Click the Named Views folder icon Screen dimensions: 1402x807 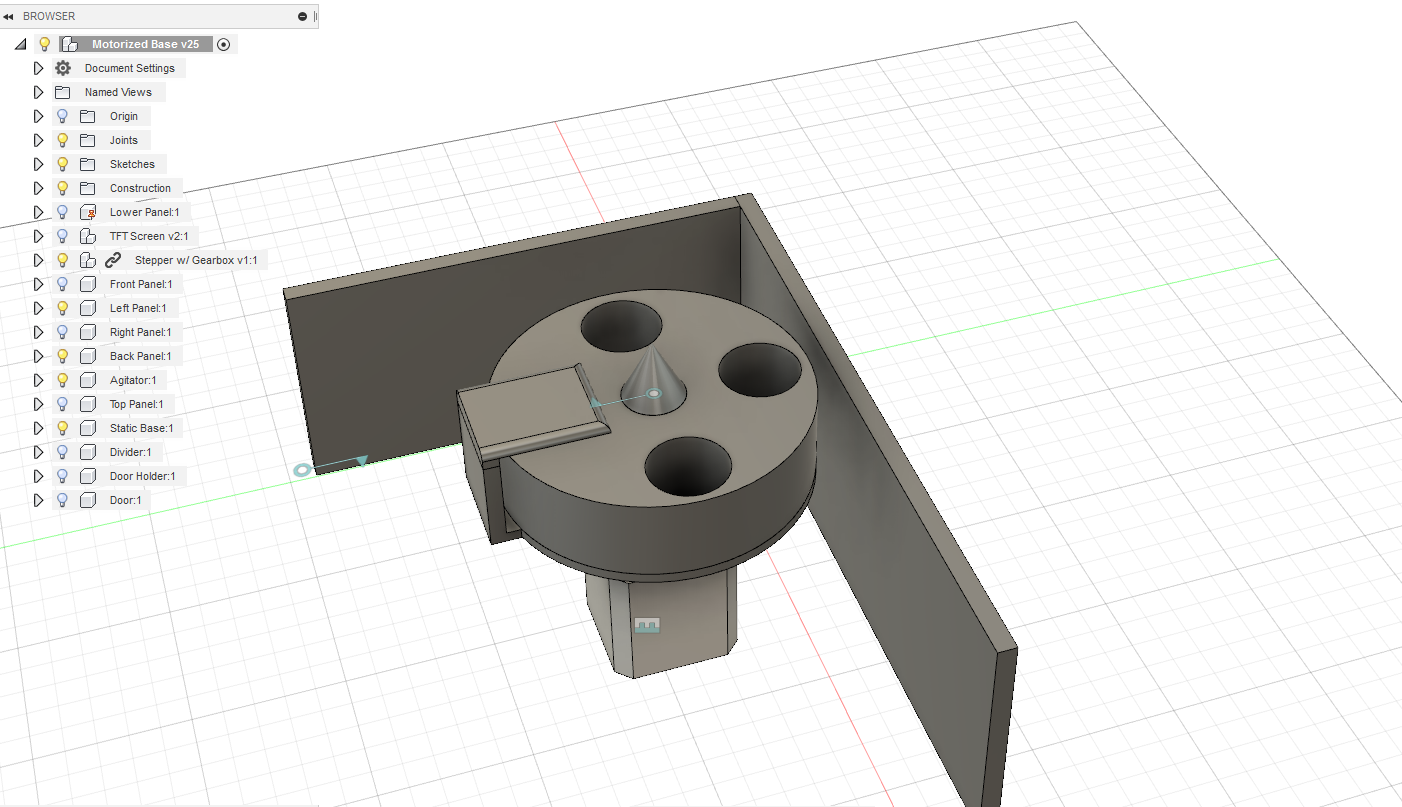(x=63, y=92)
